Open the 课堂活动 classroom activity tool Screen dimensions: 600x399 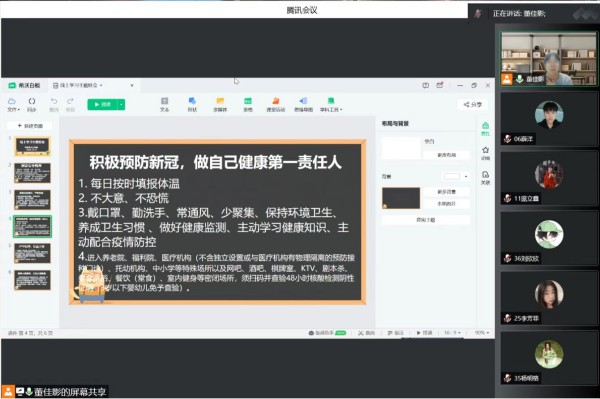[276, 101]
